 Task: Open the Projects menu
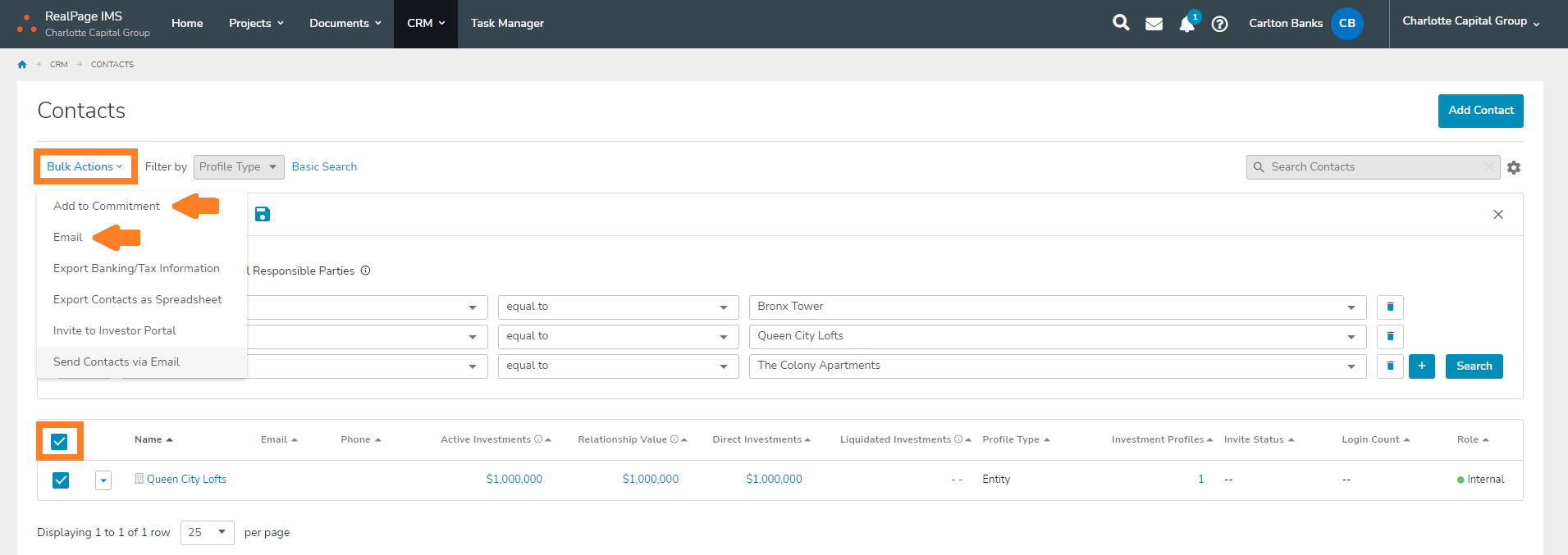click(x=256, y=24)
